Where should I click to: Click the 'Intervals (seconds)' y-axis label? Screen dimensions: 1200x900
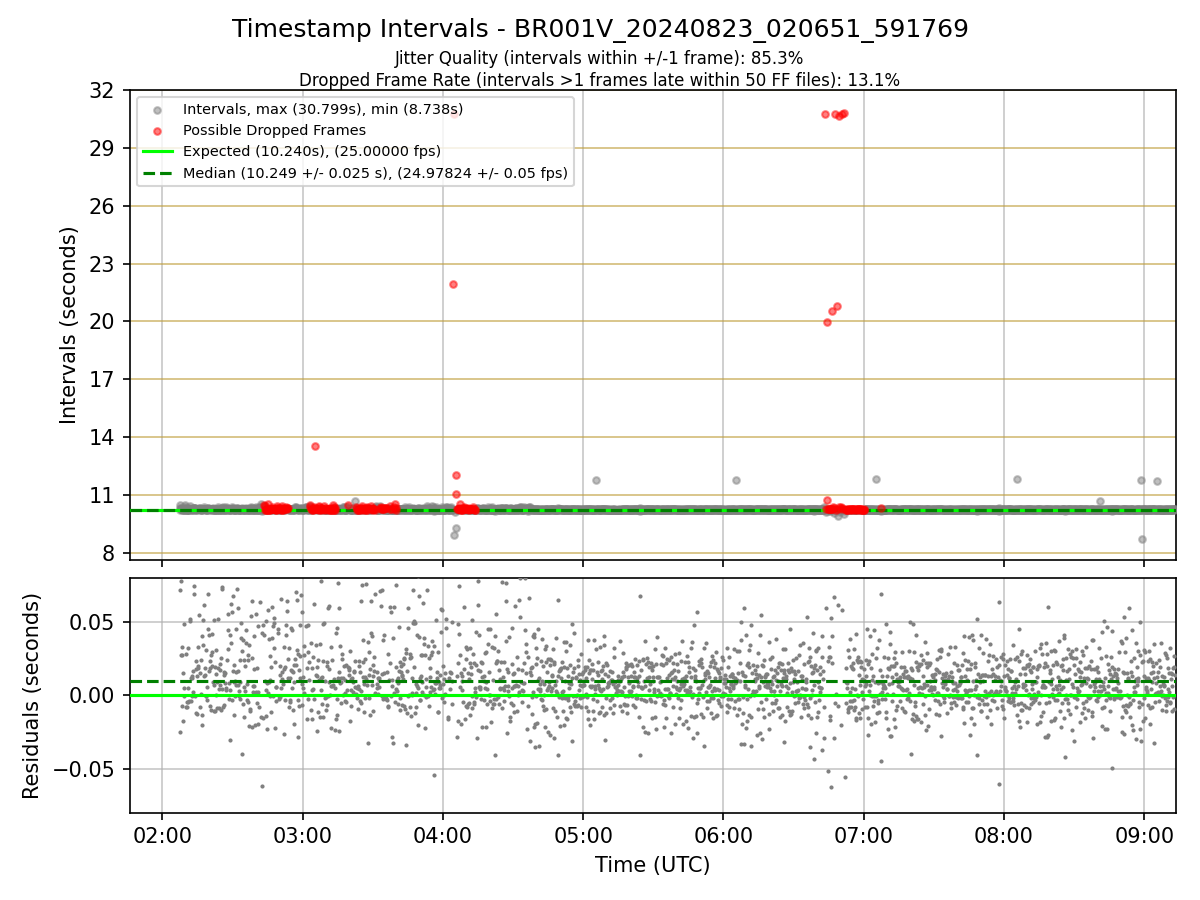click(68, 325)
